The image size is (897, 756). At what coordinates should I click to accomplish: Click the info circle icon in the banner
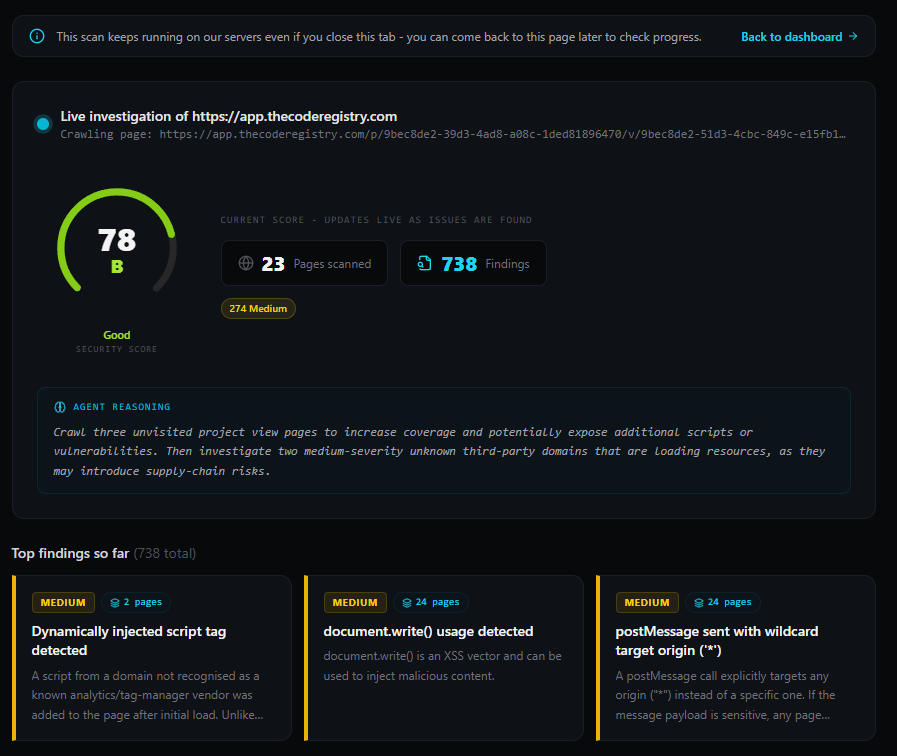point(37,37)
